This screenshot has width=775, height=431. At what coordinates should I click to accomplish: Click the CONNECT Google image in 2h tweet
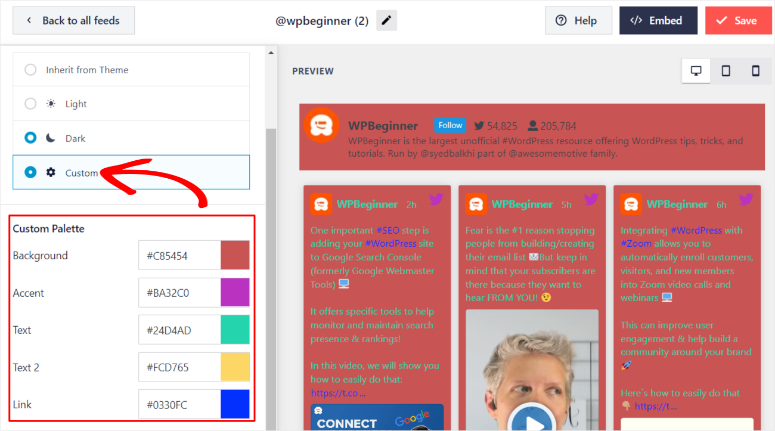pos(377,417)
